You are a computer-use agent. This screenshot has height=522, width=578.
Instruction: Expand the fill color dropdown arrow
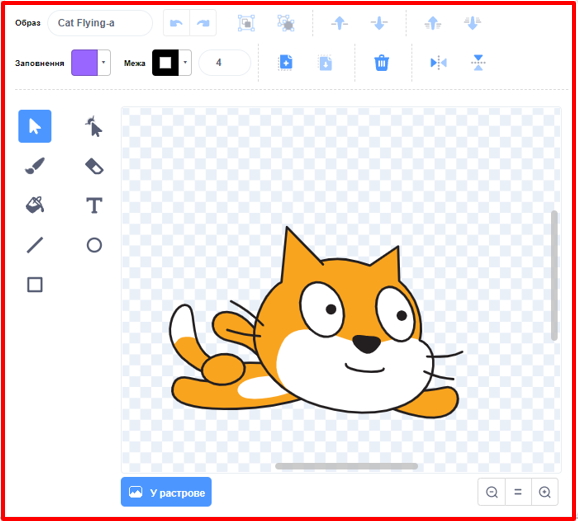104,63
